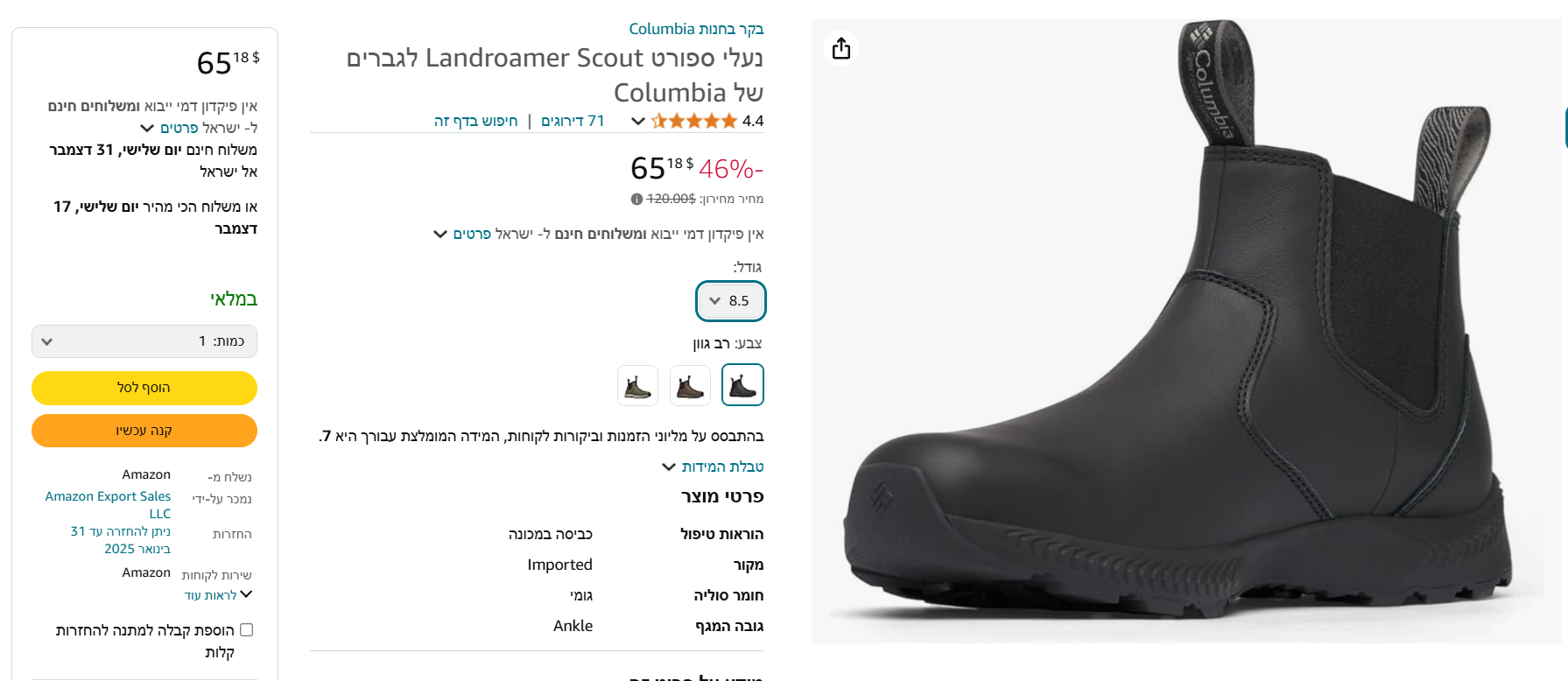
Task: Click the orange Buy Now button
Action: pos(144,431)
